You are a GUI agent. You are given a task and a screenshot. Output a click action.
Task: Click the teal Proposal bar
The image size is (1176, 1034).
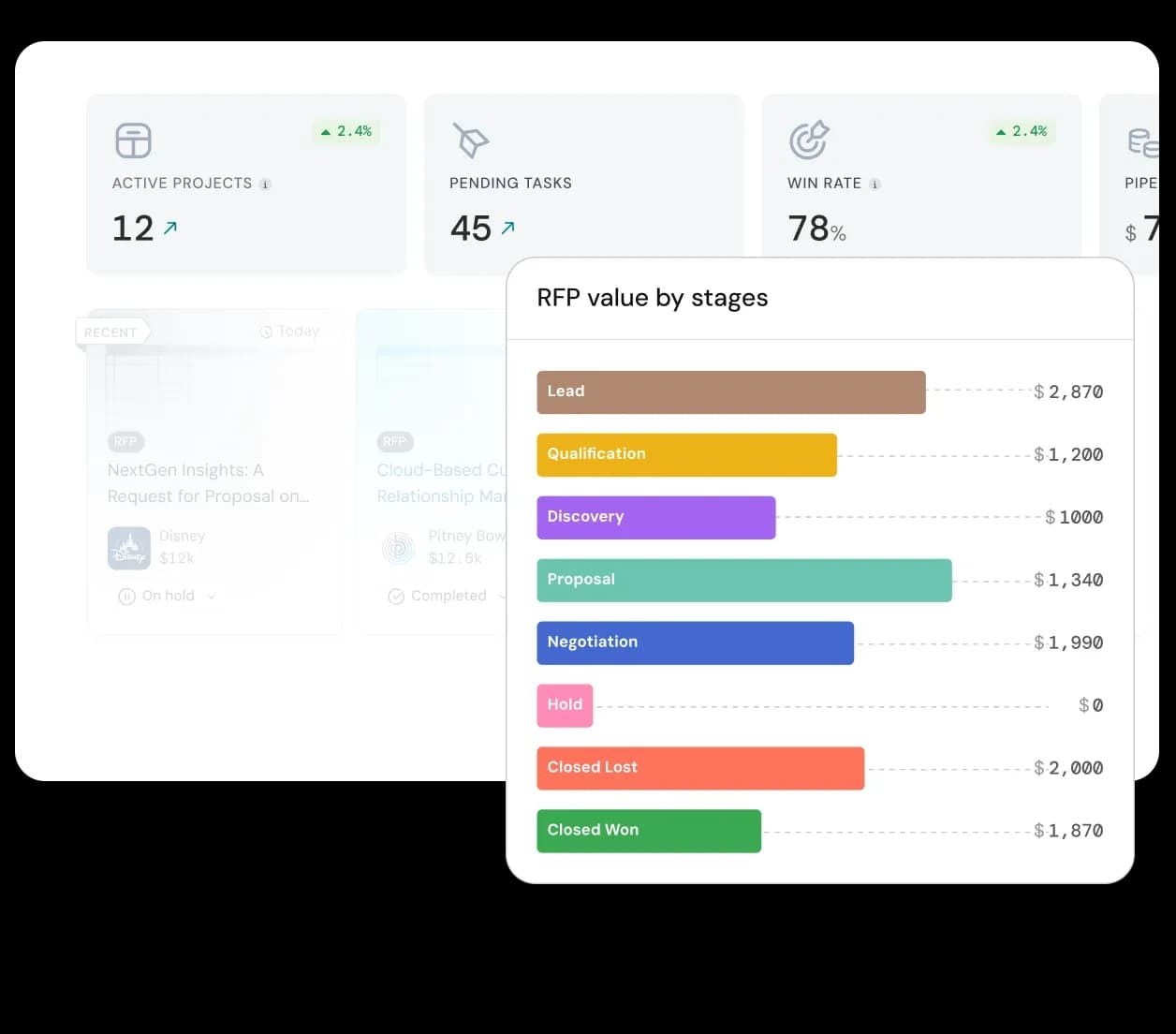[x=743, y=581]
